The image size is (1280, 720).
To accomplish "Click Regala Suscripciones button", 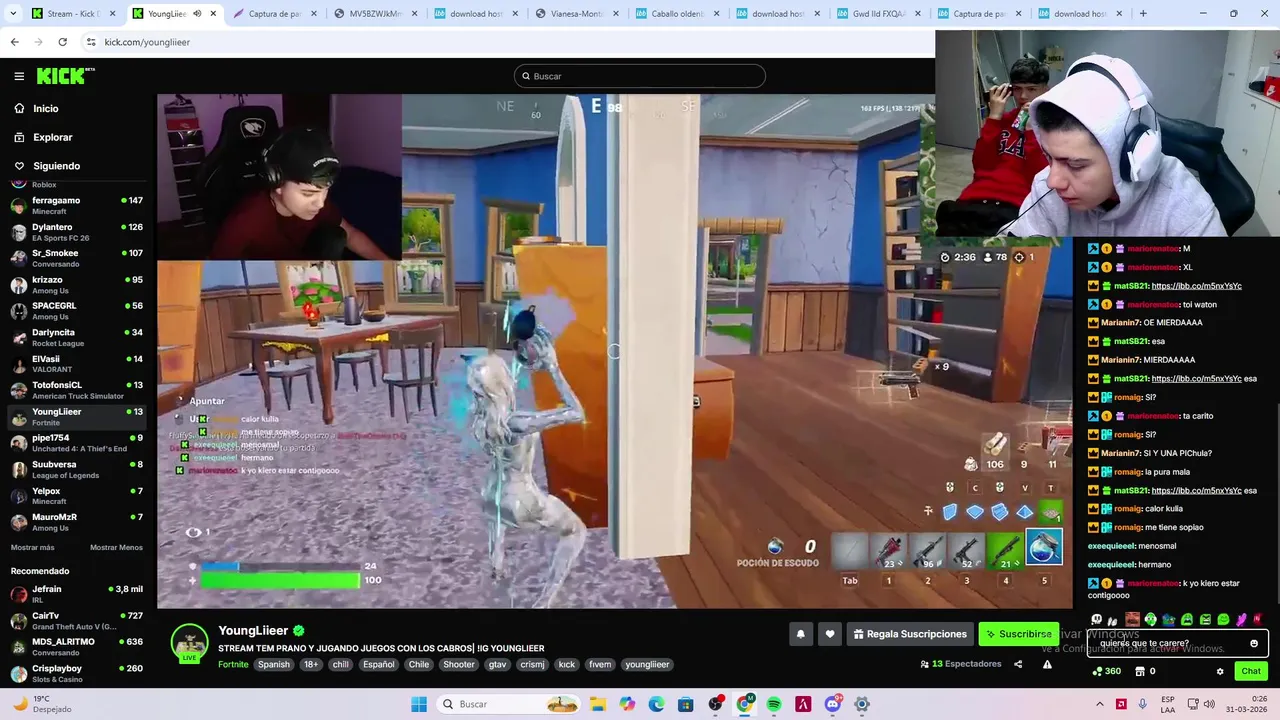I will pos(910,634).
